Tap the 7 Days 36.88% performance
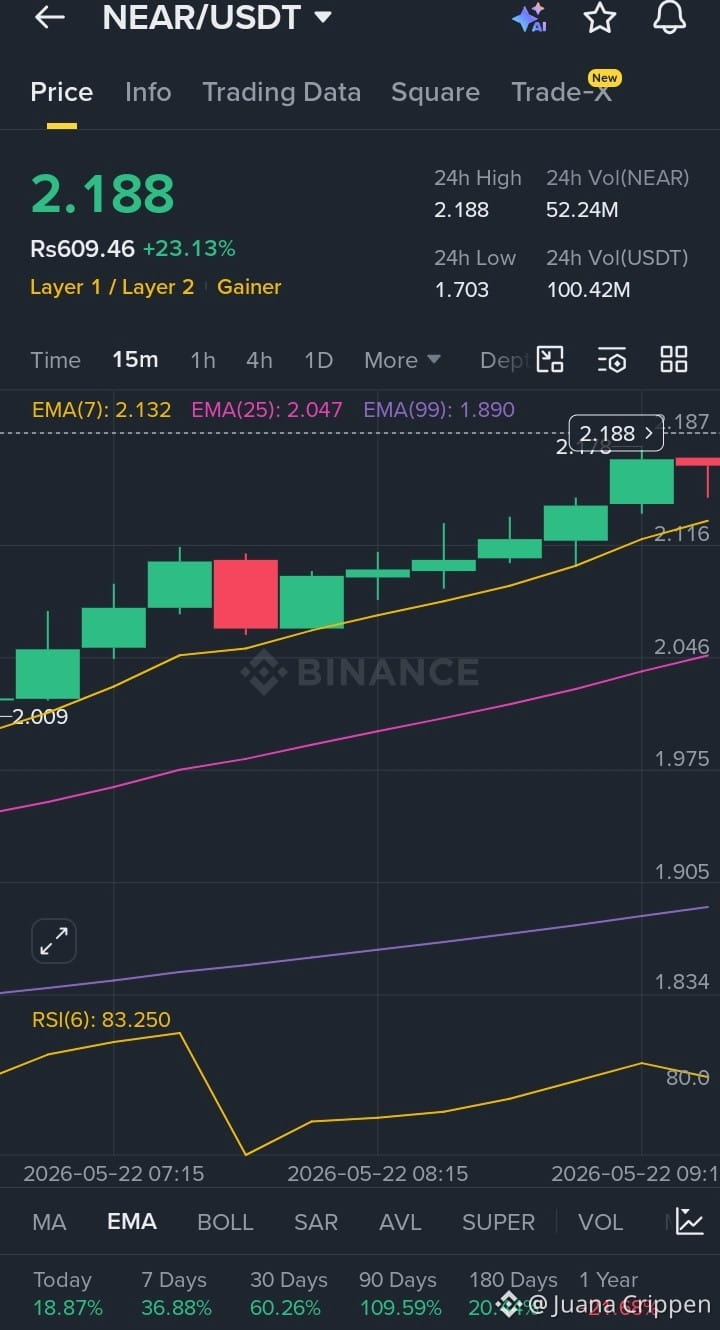This screenshot has width=720, height=1330. 177,1294
